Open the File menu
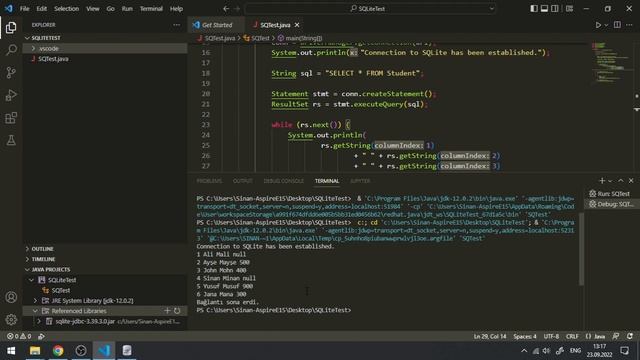The height and width of the screenshot is (360, 640). [24, 9]
